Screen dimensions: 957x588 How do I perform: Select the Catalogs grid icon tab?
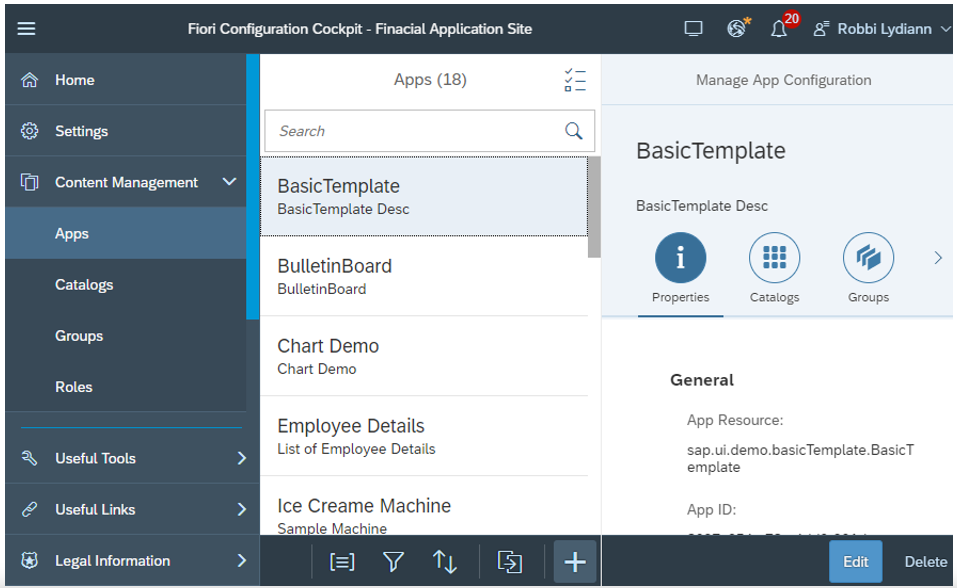point(775,258)
